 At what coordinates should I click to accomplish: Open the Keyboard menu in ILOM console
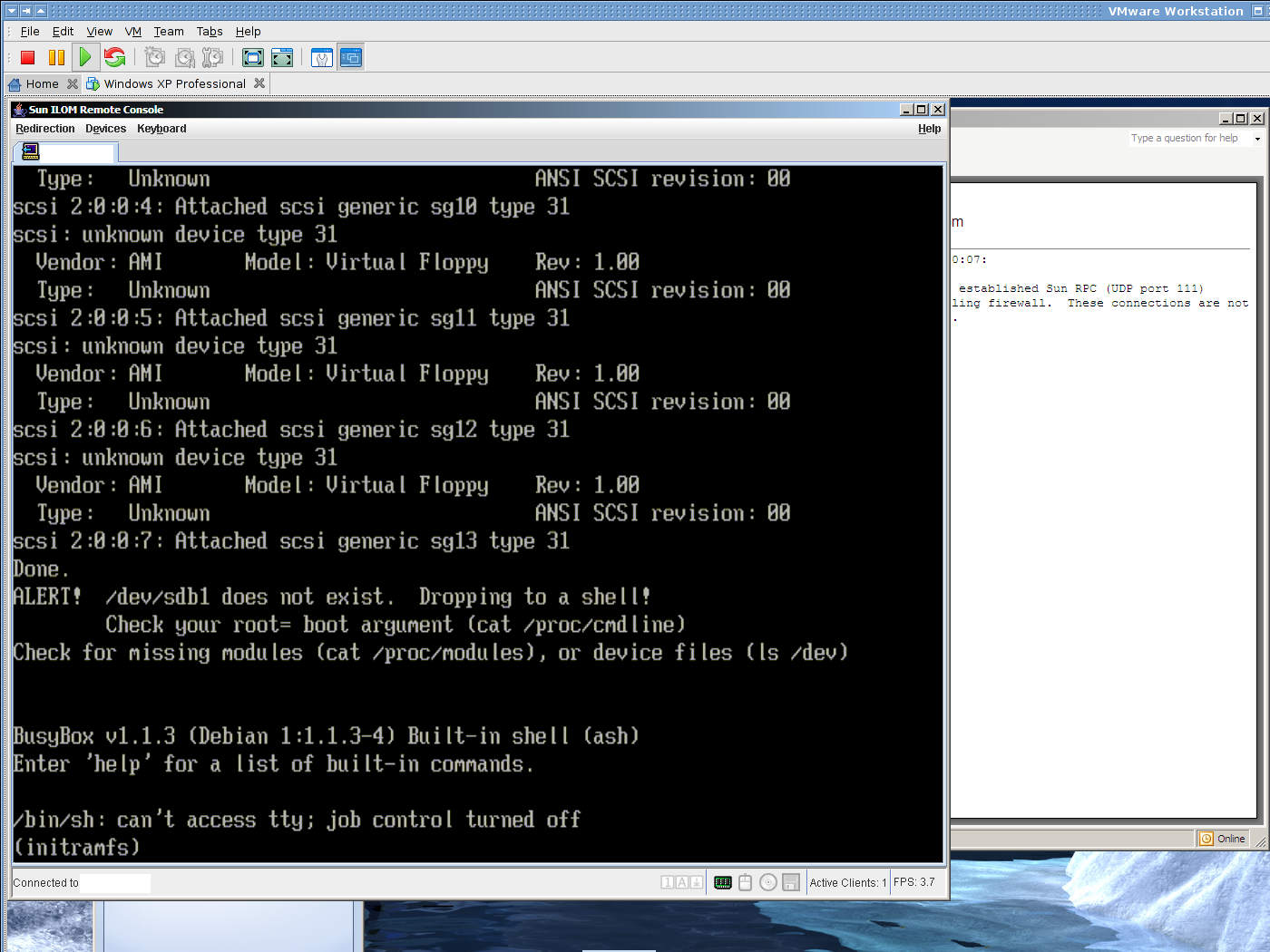click(161, 129)
